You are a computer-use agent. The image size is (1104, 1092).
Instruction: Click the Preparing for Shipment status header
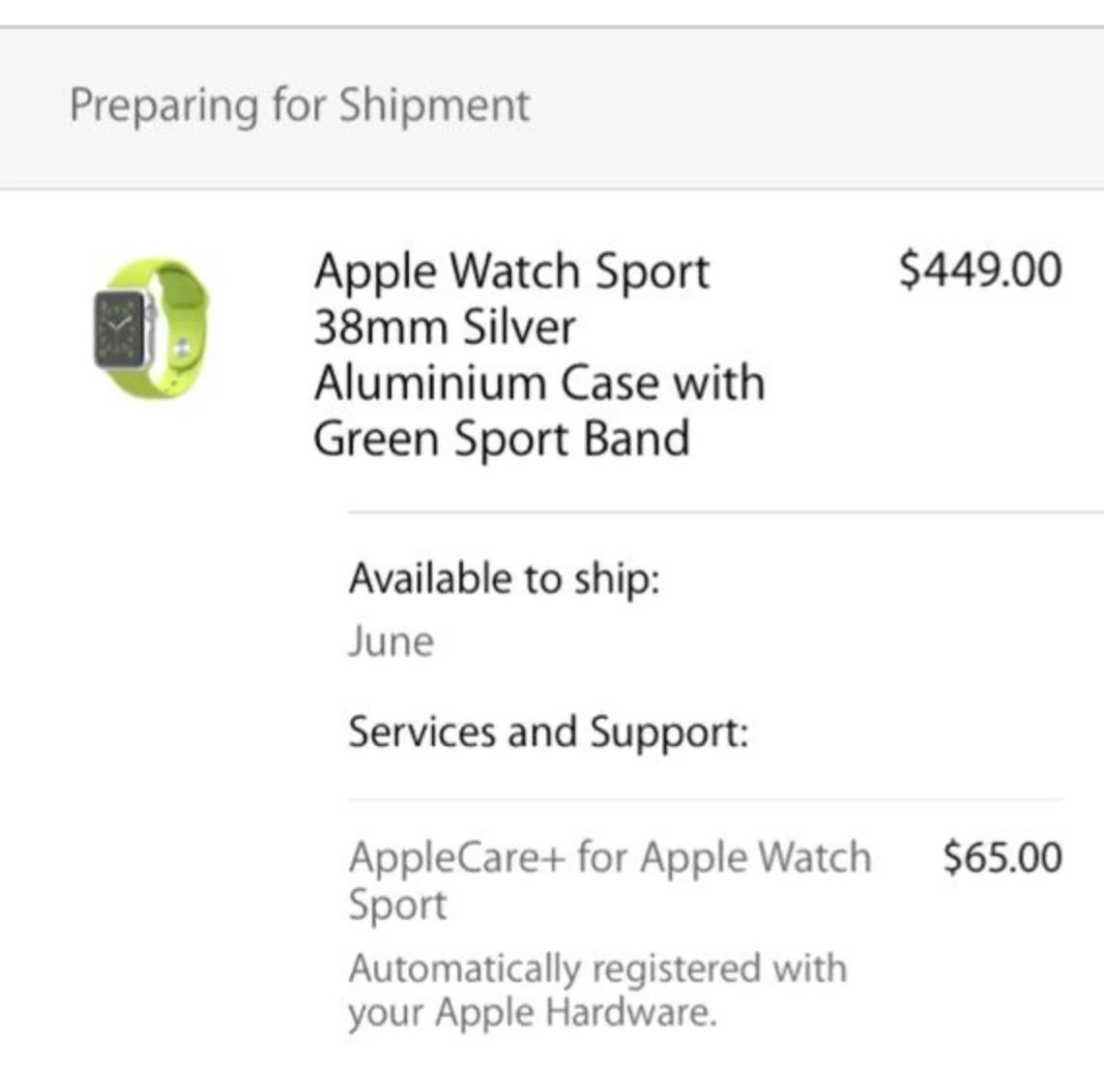click(300, 105)
